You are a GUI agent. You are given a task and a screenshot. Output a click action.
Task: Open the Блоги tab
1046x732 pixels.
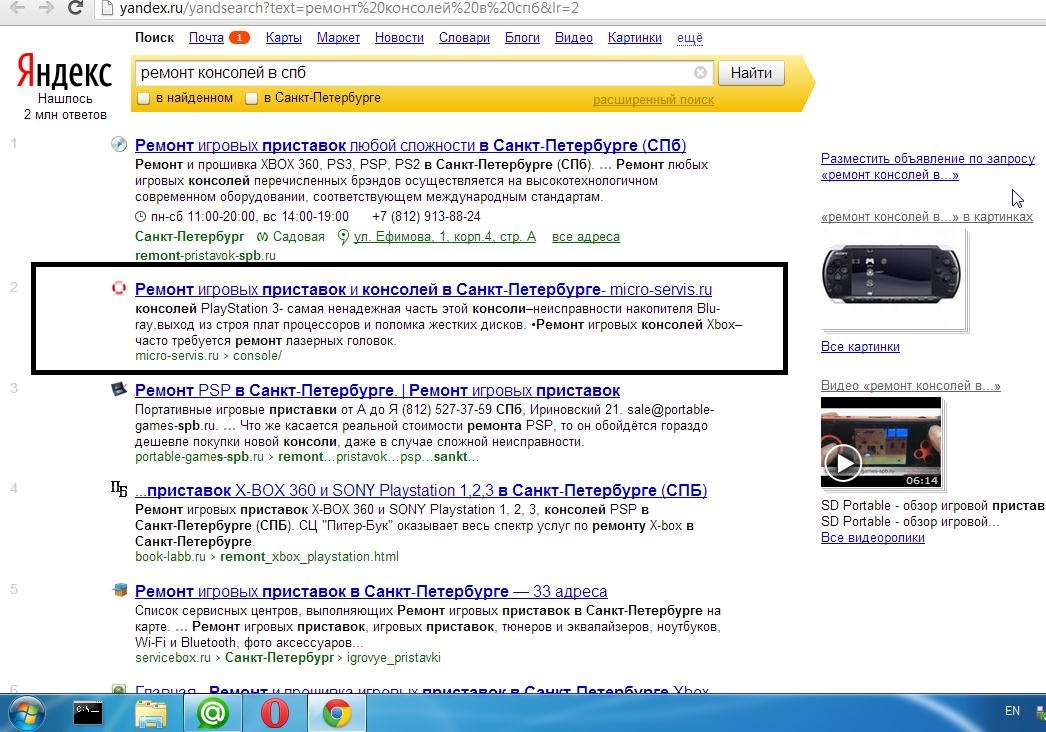coord(522,38)
